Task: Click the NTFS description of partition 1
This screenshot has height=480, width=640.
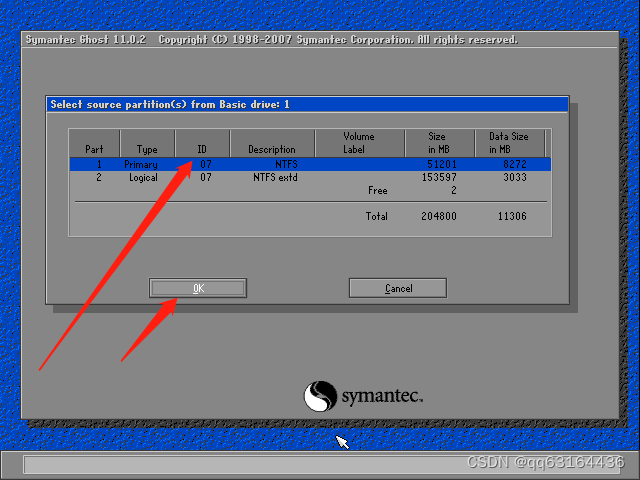Action: [286, 164]
